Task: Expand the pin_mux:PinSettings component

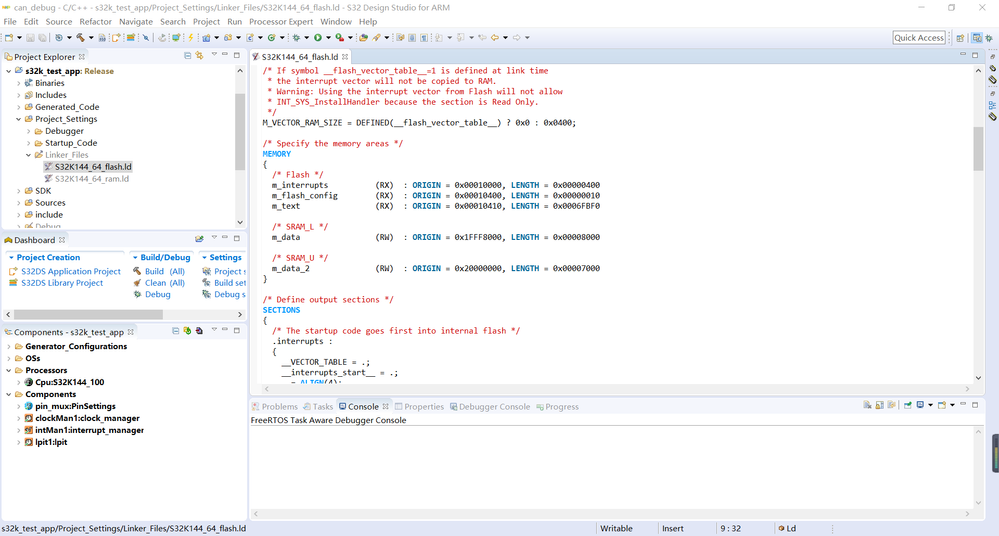Action: tap(18, 406)
